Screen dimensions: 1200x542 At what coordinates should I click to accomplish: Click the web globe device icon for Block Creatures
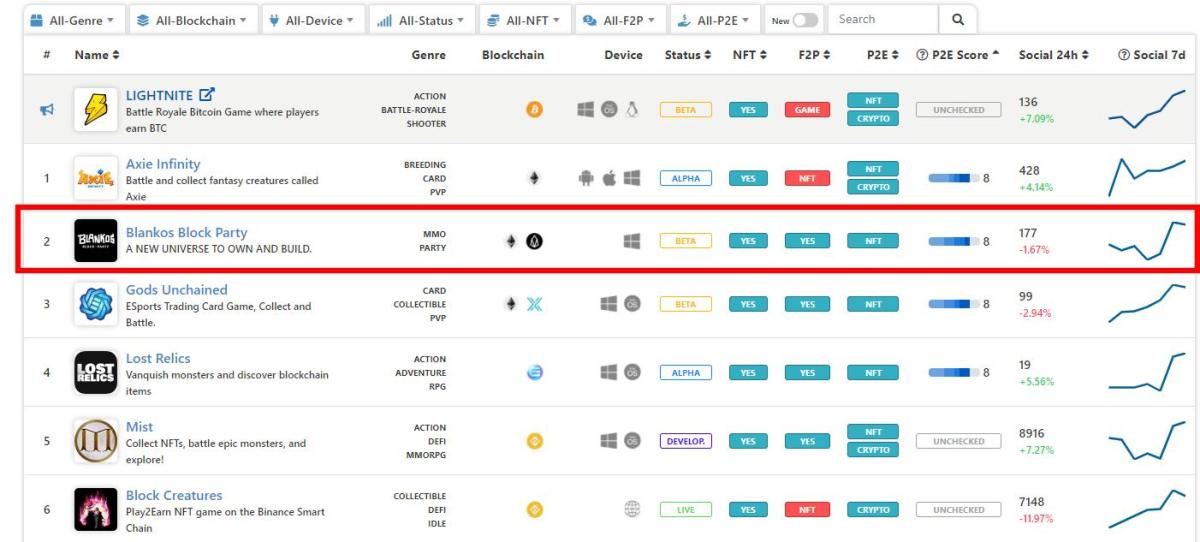coord(632,509)
